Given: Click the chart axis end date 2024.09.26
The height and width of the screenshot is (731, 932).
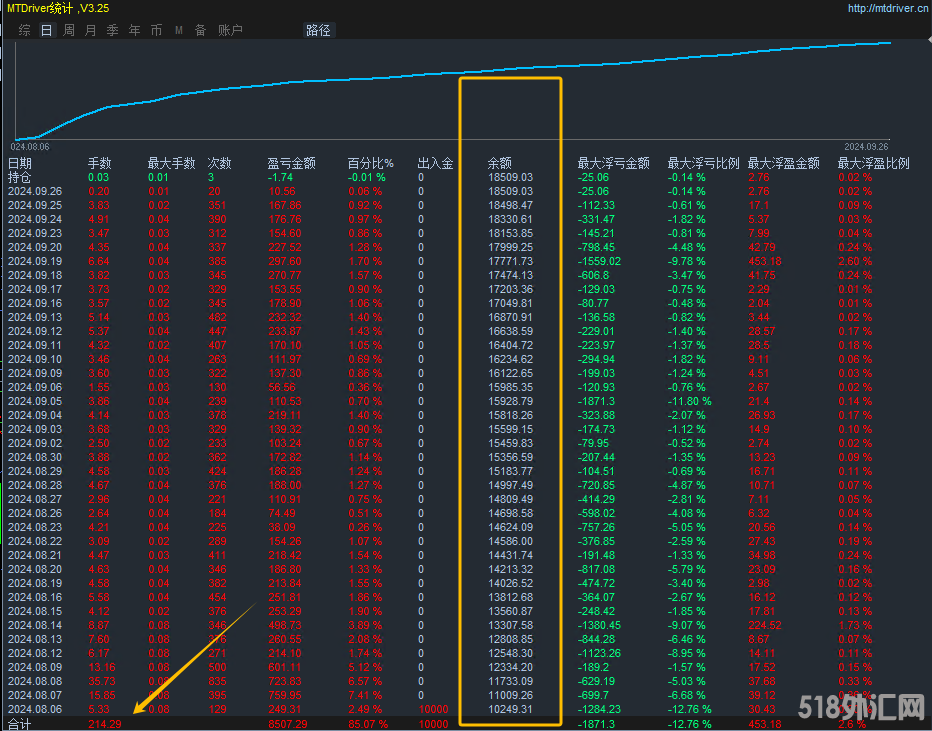Looking at the screenshot, I should coord(866,146).
